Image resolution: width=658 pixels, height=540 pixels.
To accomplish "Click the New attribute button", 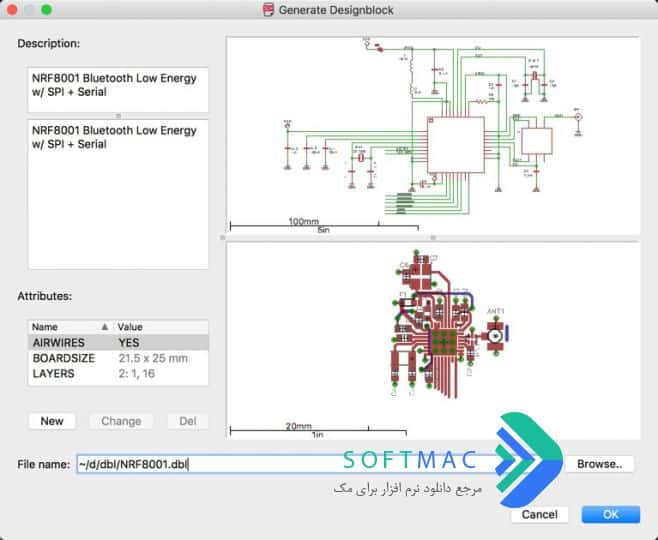I will point(52,421).
